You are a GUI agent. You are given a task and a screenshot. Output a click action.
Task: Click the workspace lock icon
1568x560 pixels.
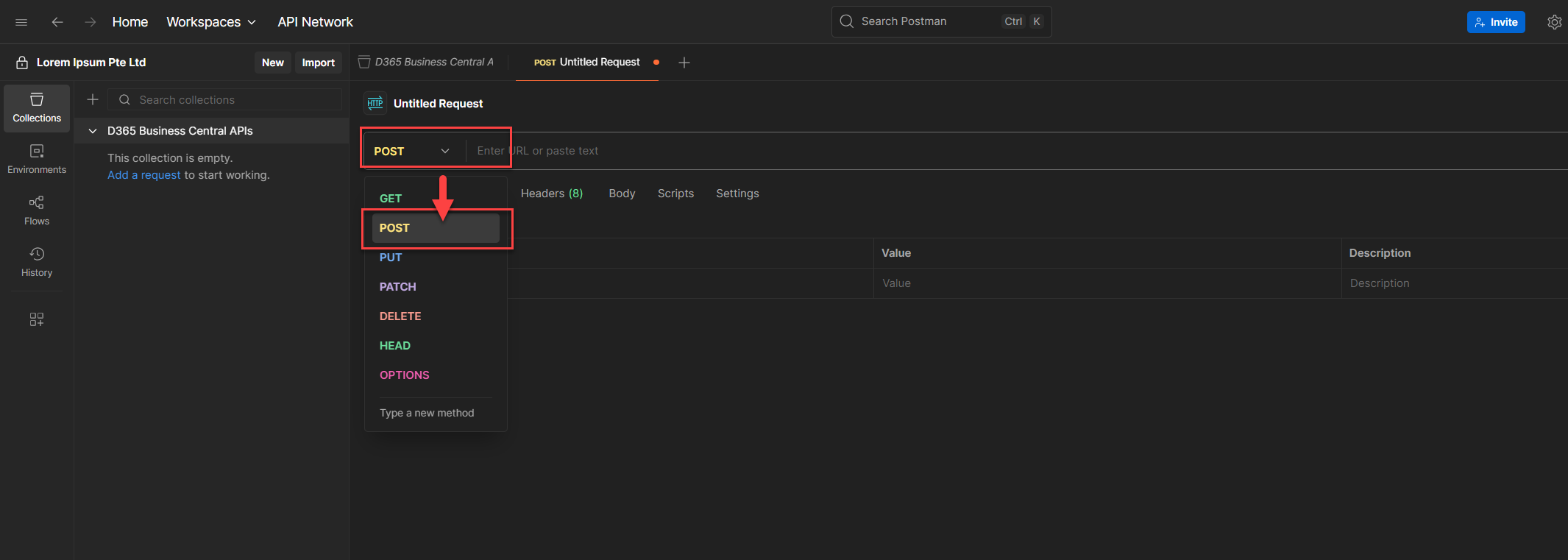pos(22,63)
